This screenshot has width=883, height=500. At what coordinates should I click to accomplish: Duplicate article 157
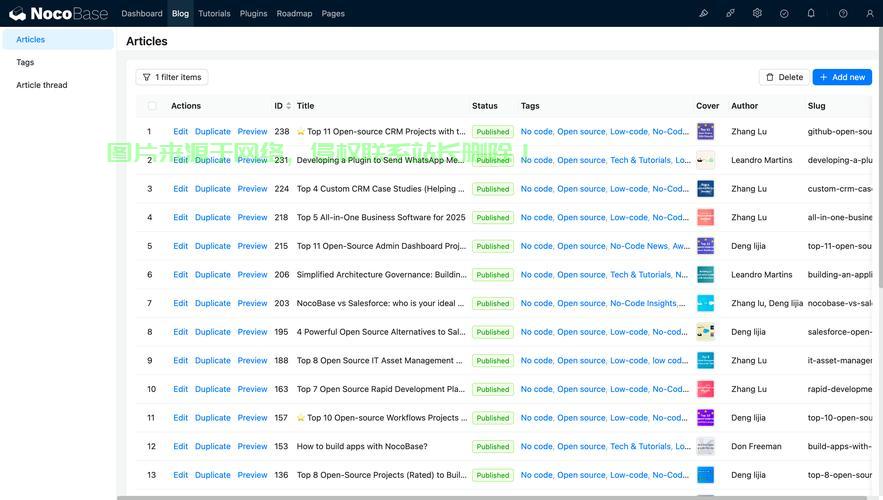point(213,418)
